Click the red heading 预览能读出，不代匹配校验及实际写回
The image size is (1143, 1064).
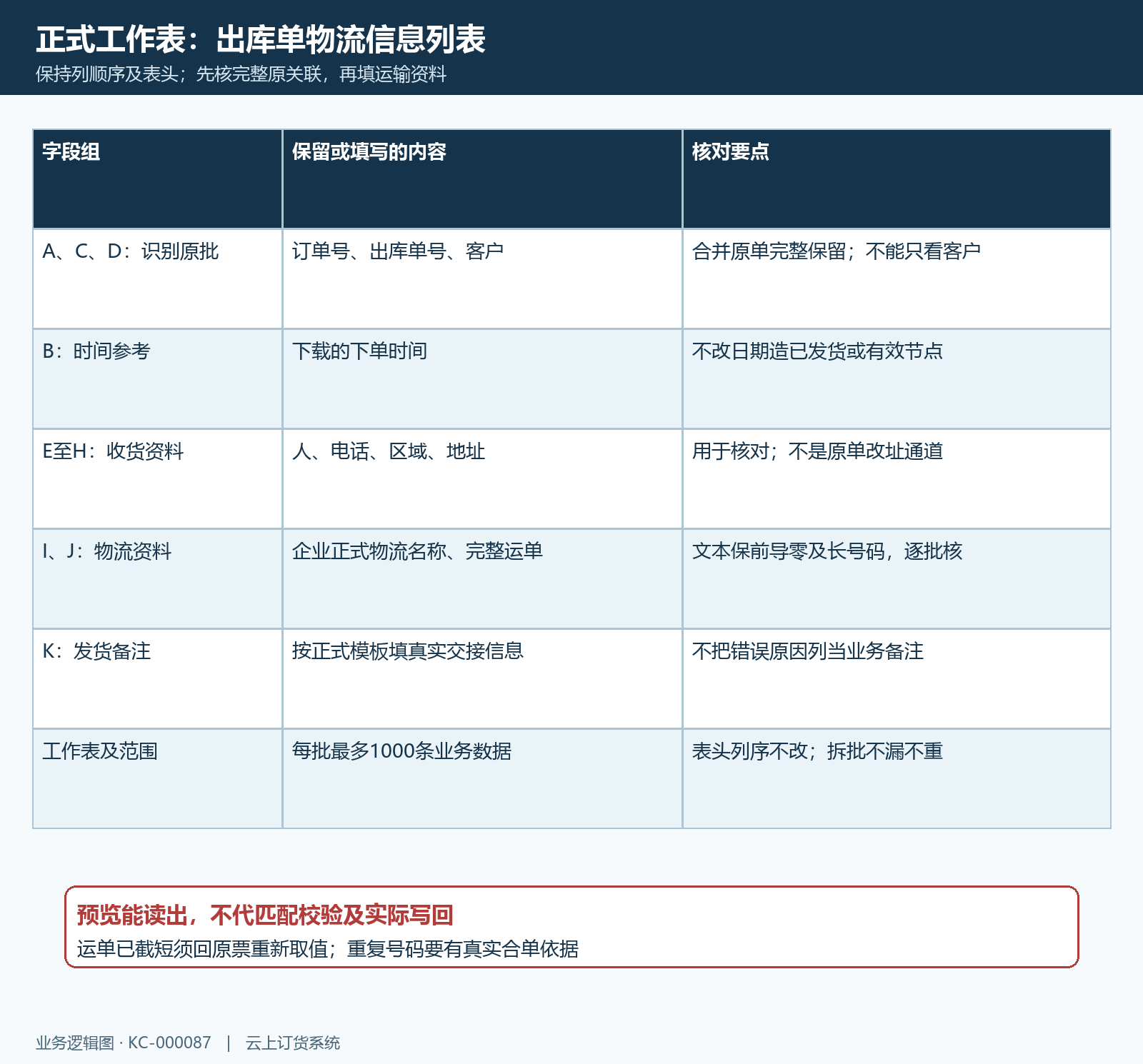265,915
